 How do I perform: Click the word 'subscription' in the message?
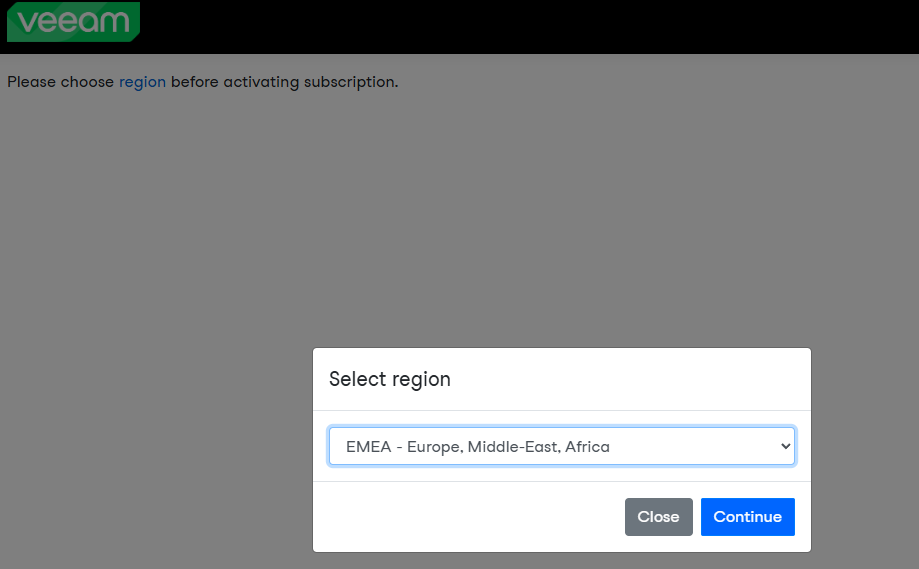(x=349, y=82)
